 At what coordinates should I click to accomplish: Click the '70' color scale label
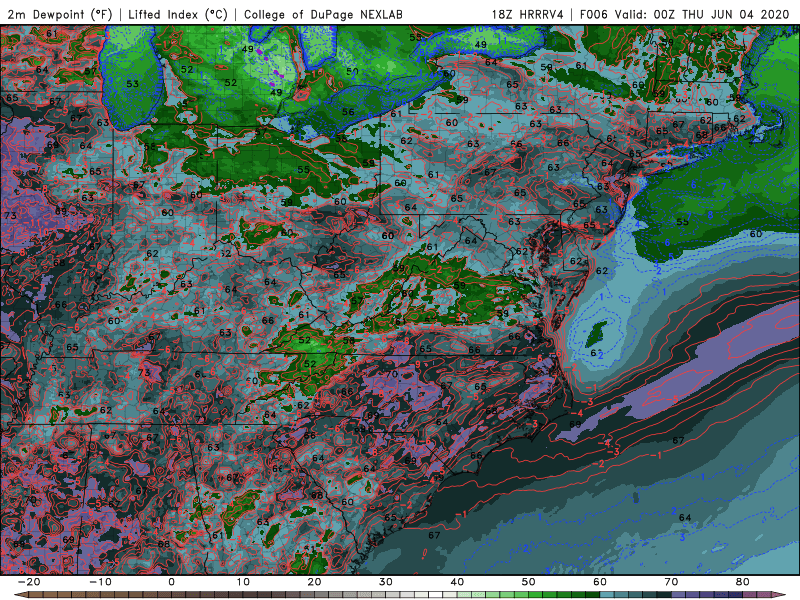click(671, 582)
